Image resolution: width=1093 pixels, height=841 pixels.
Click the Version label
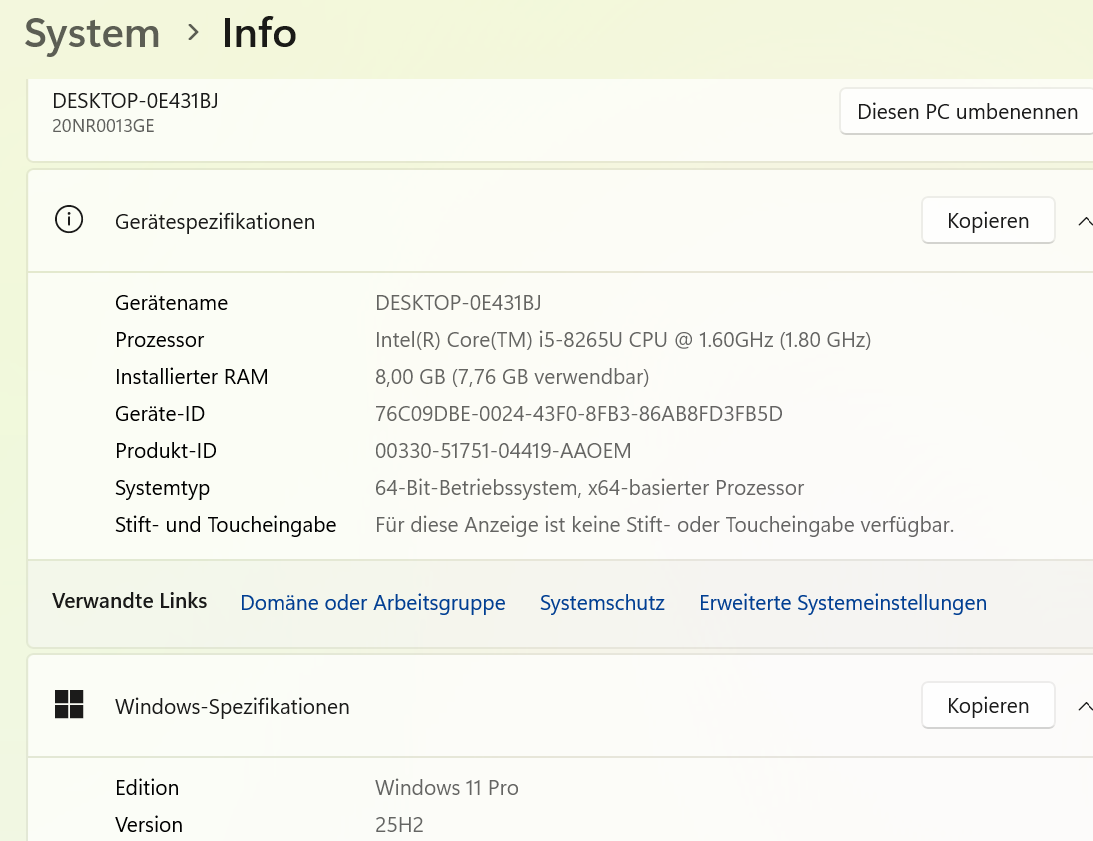[x=149, y=824]
